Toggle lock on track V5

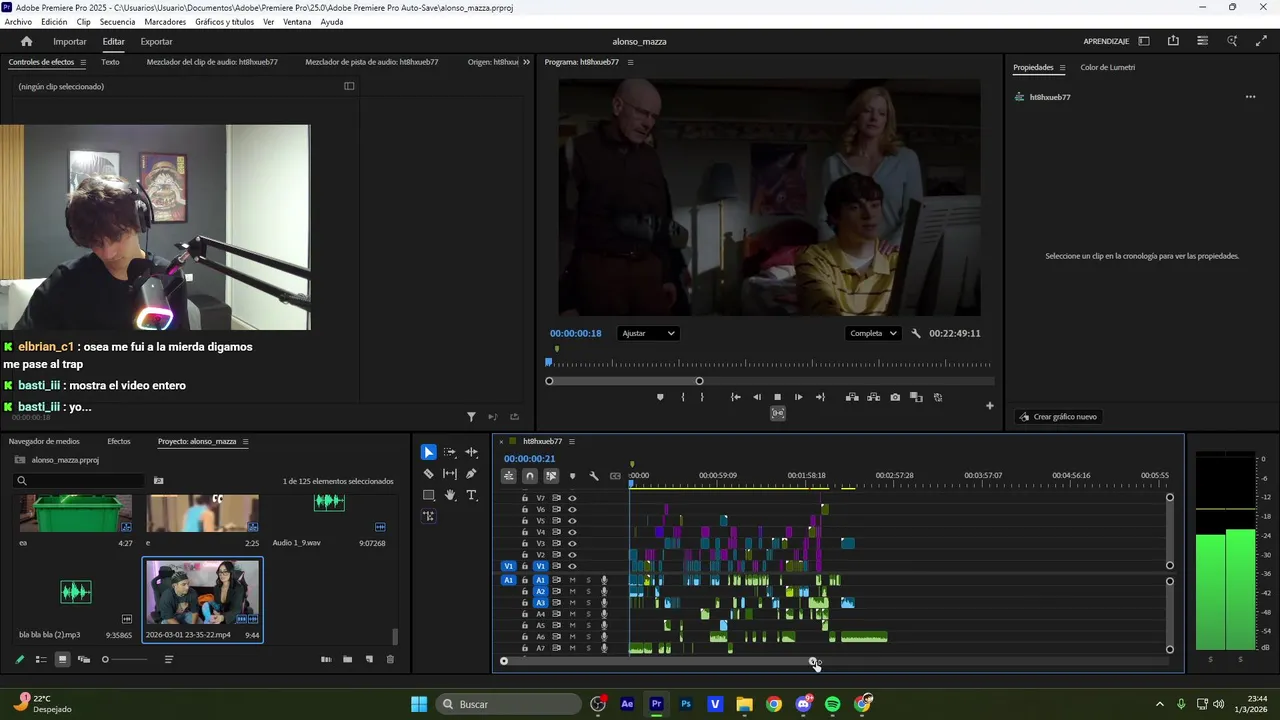click(525, 521)
